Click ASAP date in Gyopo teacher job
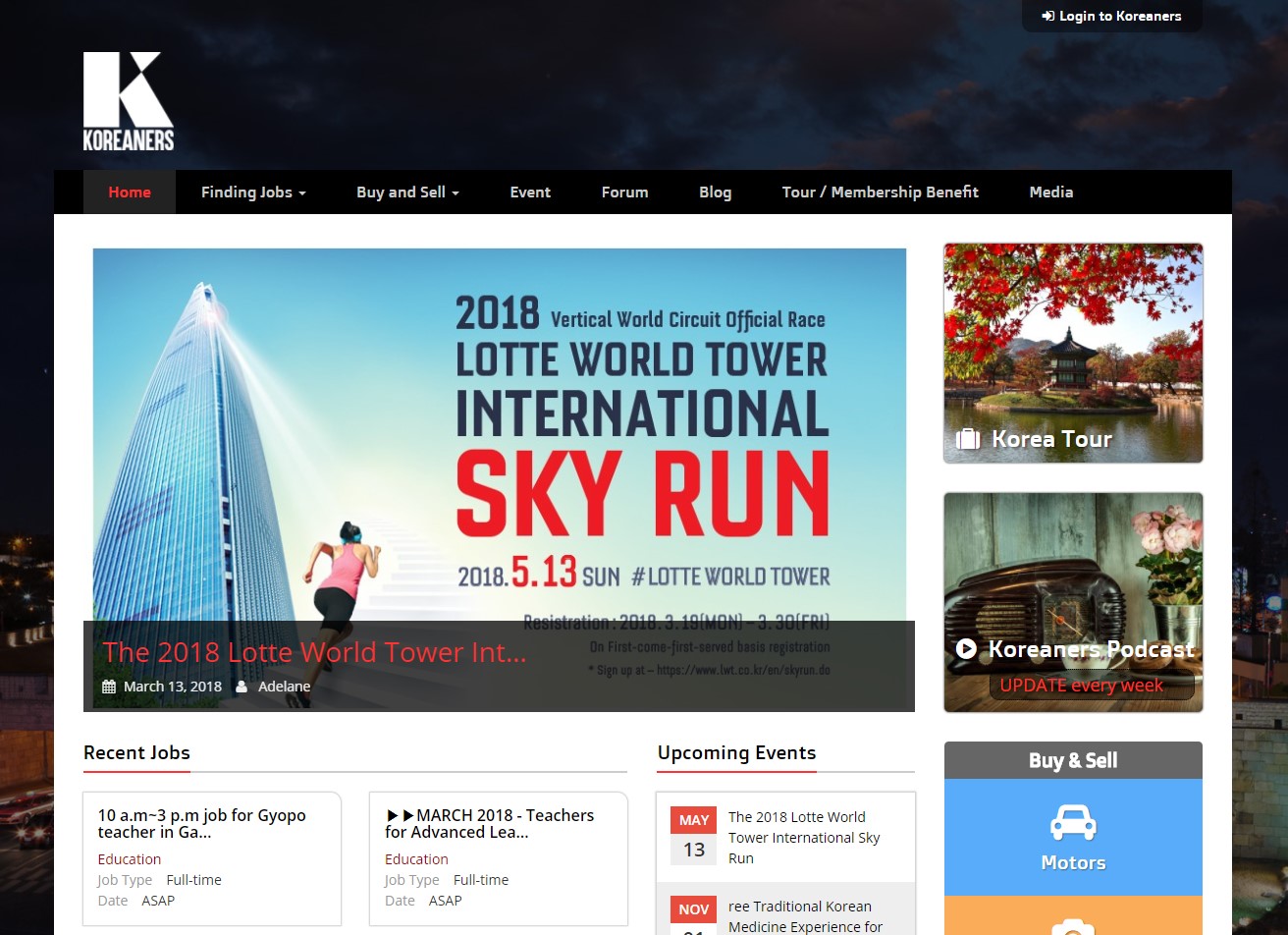This screenshot has height=935, width=1288. (158, 901)
